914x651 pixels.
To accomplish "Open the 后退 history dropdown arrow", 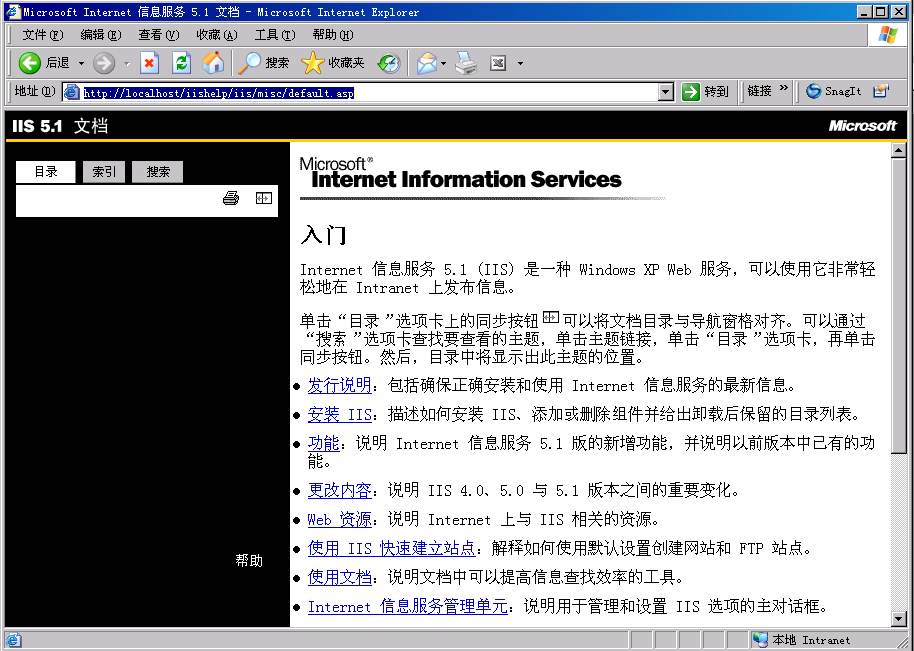I will coord(81,63).
